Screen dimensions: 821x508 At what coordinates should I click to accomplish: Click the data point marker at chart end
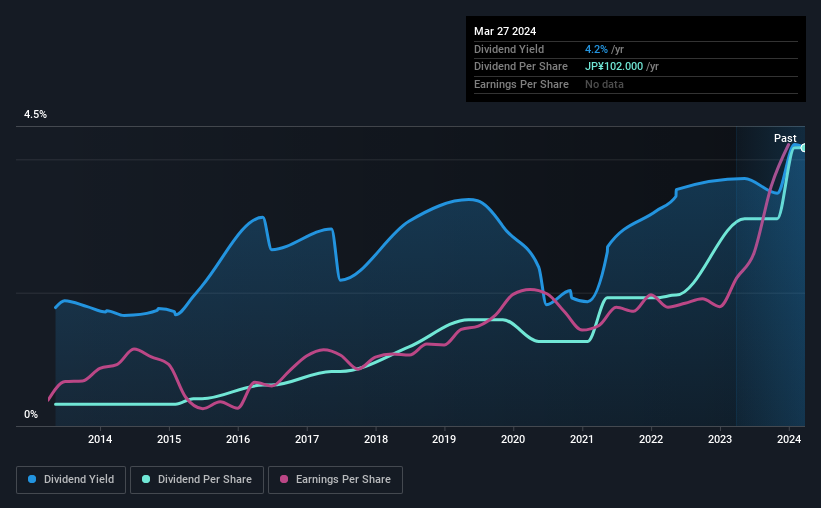[804, 148]
